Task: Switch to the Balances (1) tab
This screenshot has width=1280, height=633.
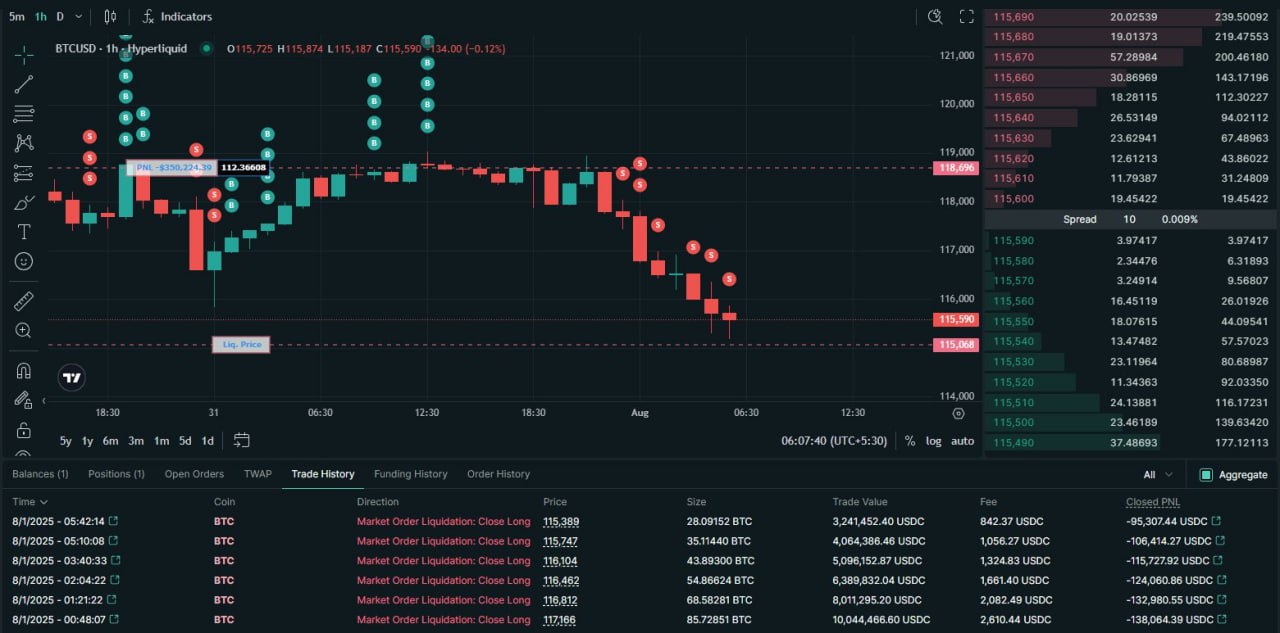Action: point(40,474)
